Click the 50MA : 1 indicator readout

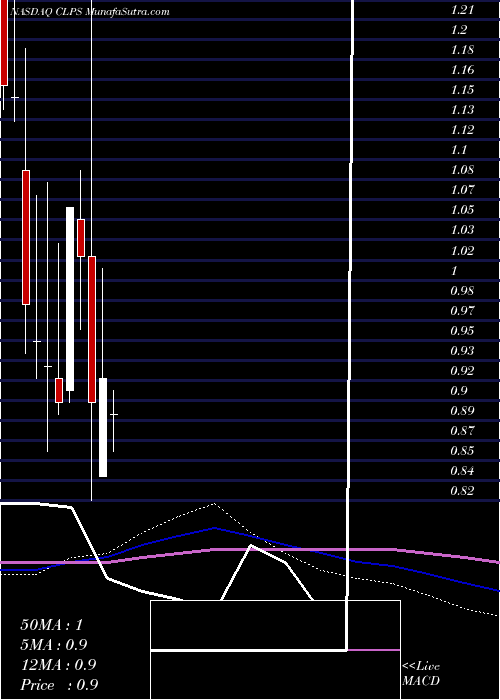point(52,625)
